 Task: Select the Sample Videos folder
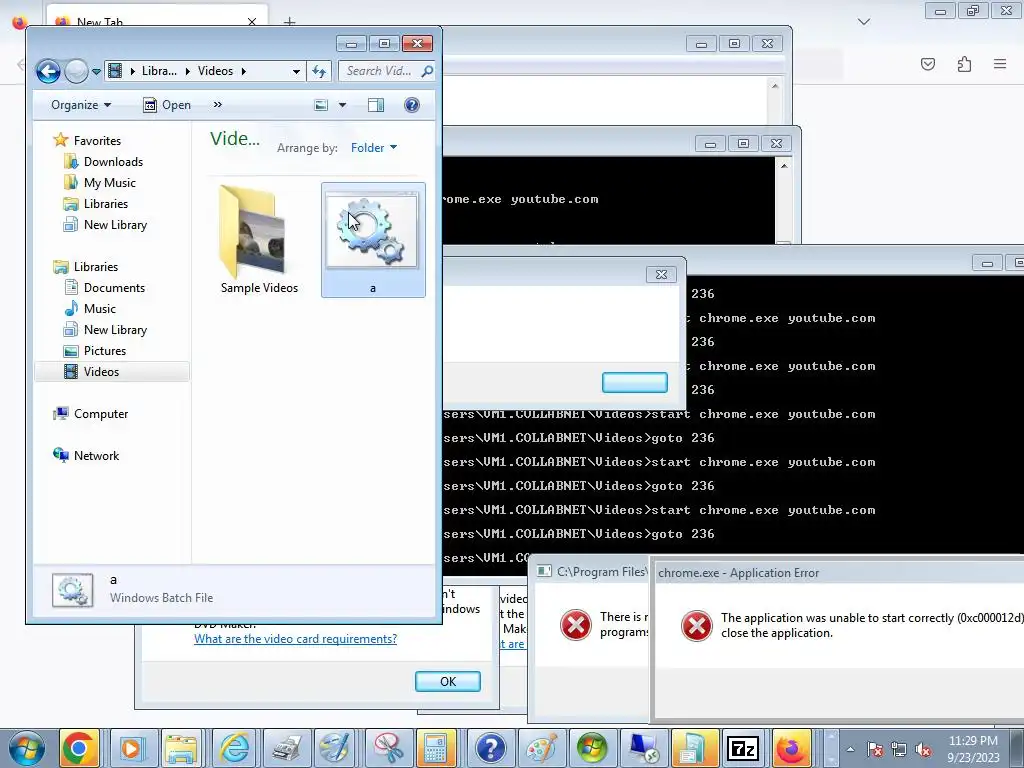pyautogui.click(x=259, y=240)
